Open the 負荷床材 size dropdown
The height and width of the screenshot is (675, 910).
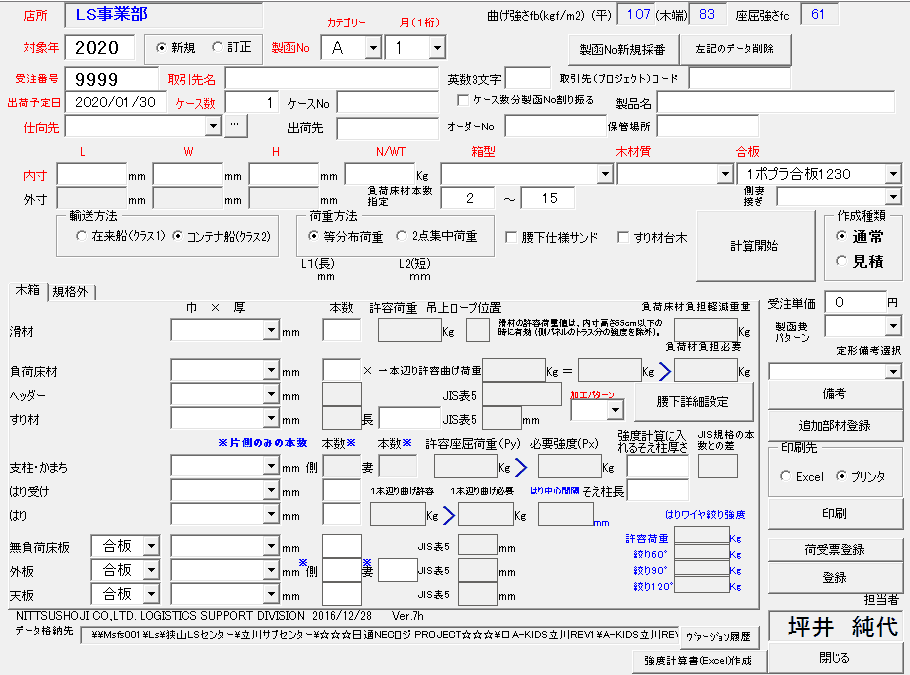pos(271,370)
